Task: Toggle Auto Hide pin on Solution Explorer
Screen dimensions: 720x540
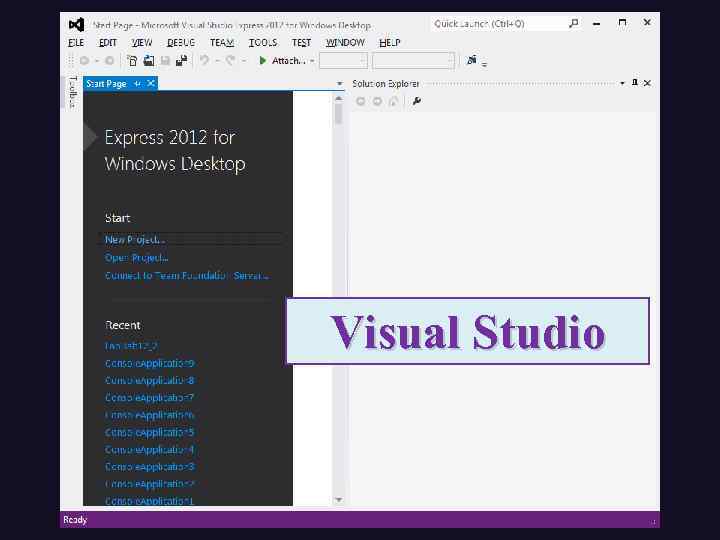Action: [635, 83]
